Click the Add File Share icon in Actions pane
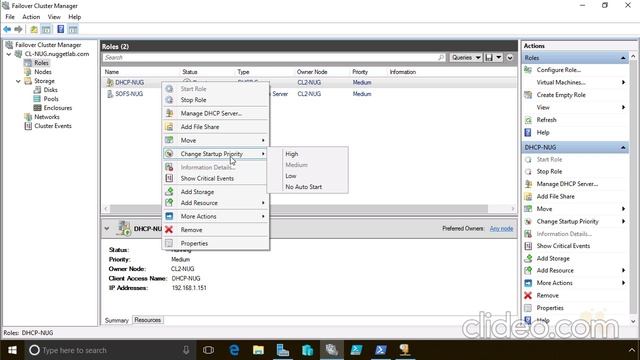This screenshot has width=640, height=360. coord(528,196)
